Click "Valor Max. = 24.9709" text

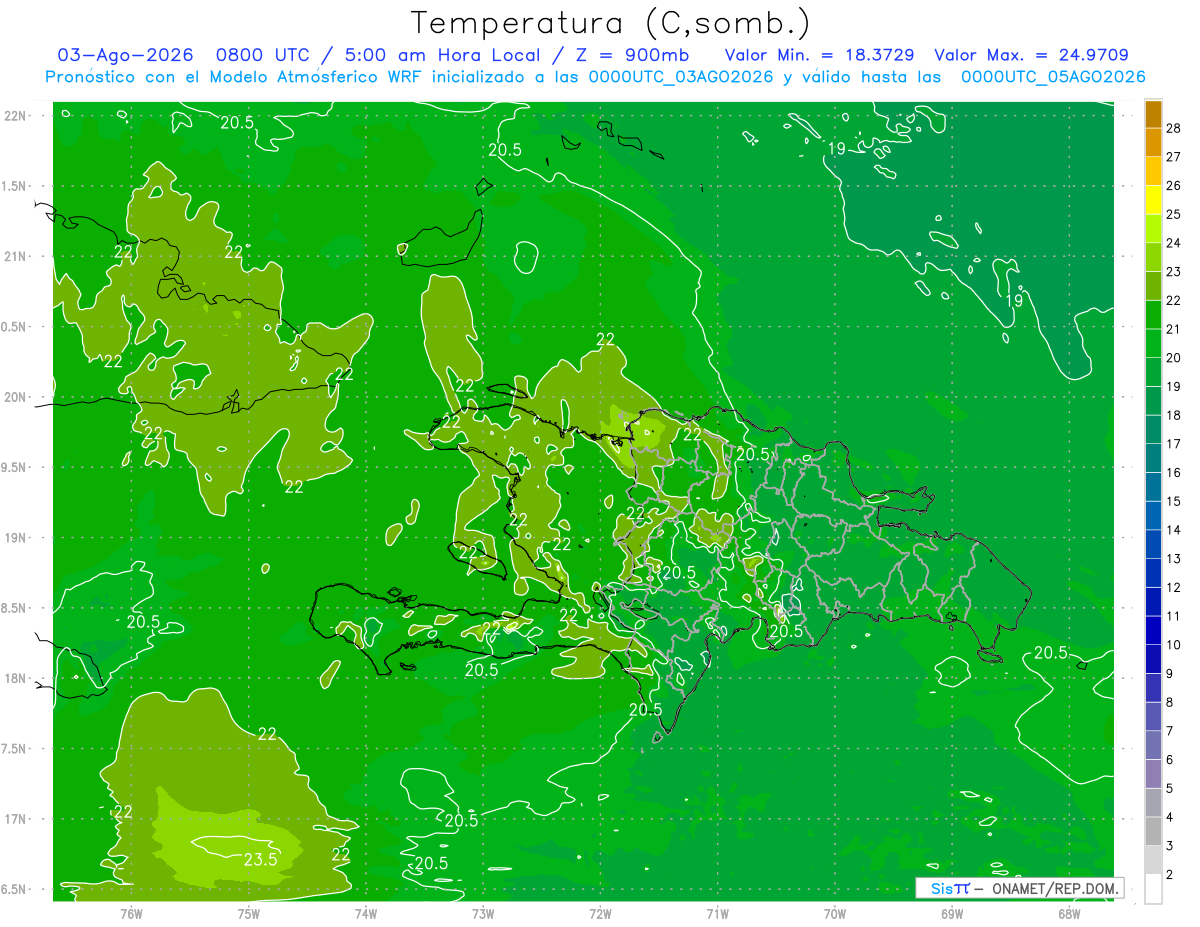click(x=1032, y=55)
